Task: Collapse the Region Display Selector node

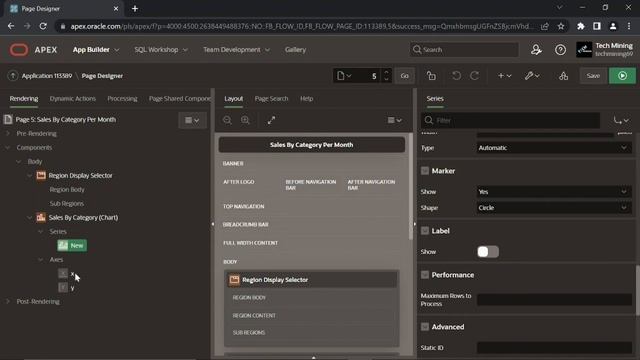Action: click(x=30, y=176)
